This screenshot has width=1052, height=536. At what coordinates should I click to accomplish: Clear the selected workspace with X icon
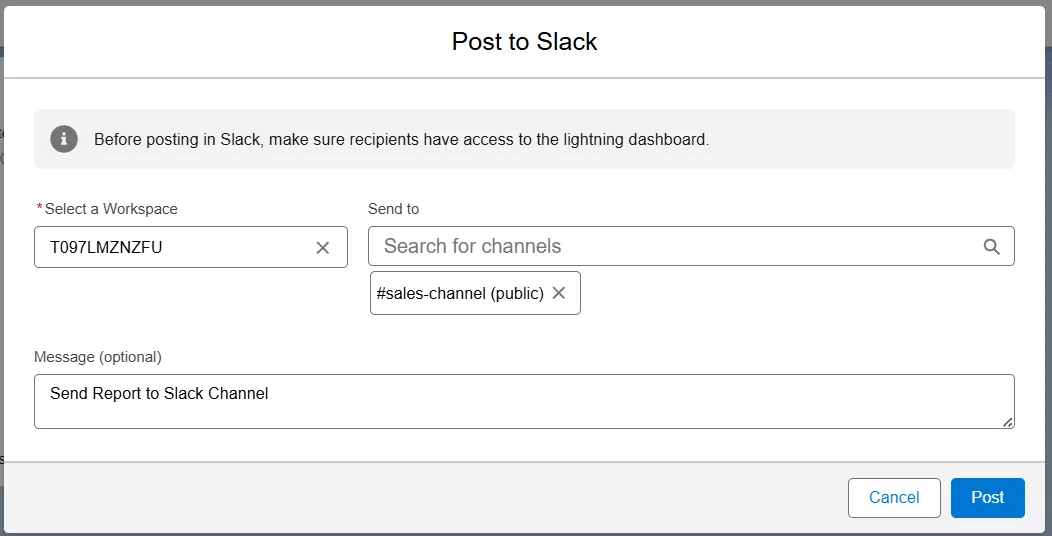pos(322,248)
